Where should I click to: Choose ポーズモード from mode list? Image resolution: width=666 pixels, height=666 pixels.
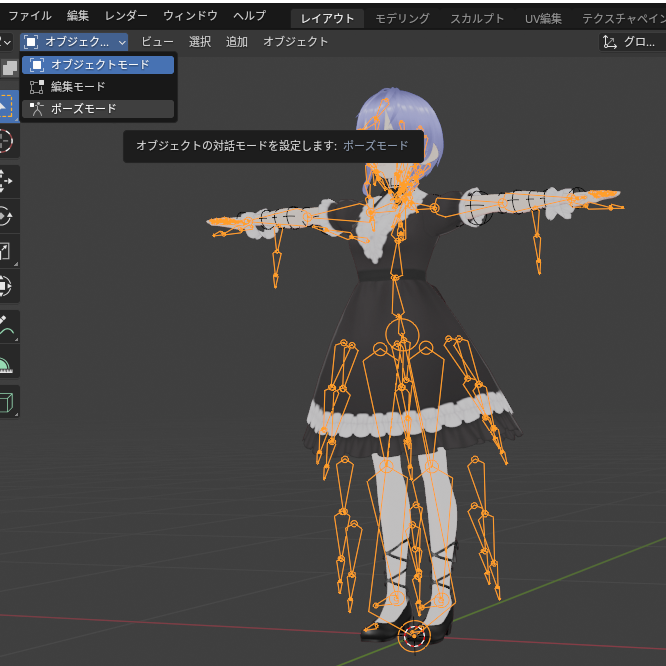click(x=98, y=109)
